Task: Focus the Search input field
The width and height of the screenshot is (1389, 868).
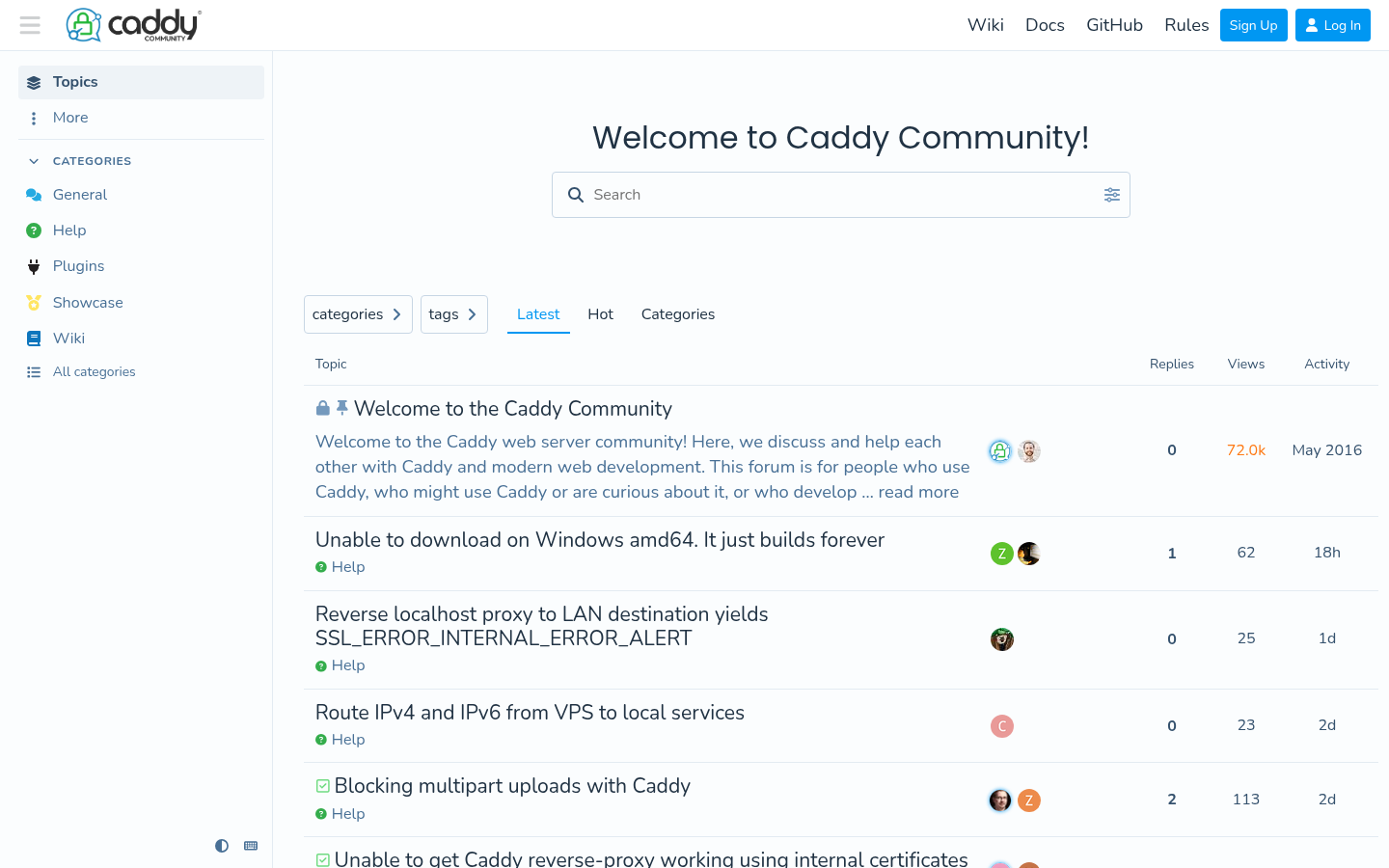Action: [x=841, y=195]
